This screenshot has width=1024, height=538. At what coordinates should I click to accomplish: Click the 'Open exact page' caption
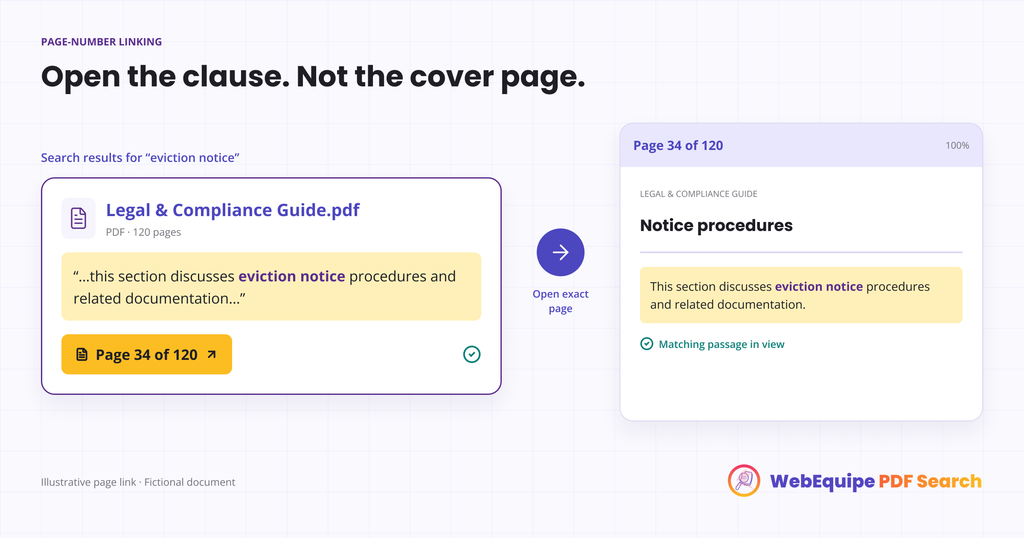click(560, 301)
